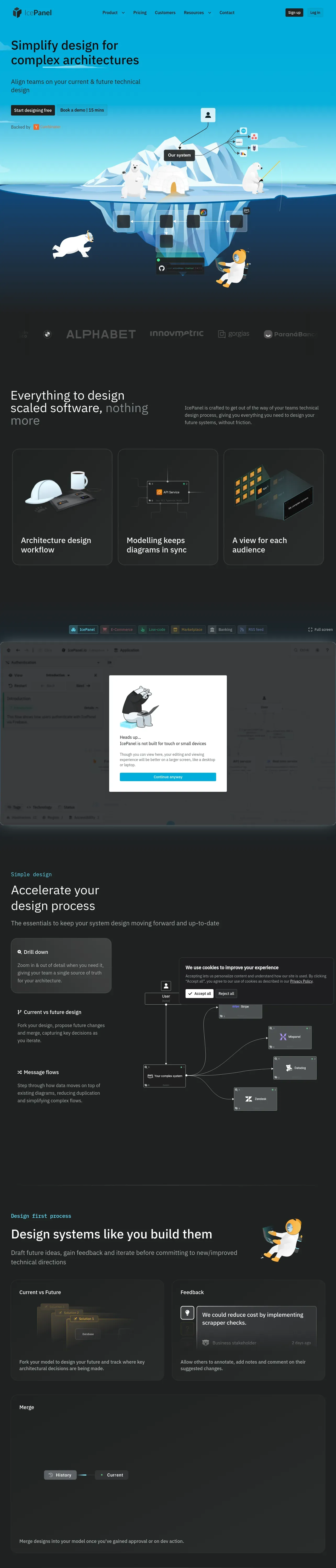Open the A view for each audience card

pyautogui.click(x=273, y=507)
